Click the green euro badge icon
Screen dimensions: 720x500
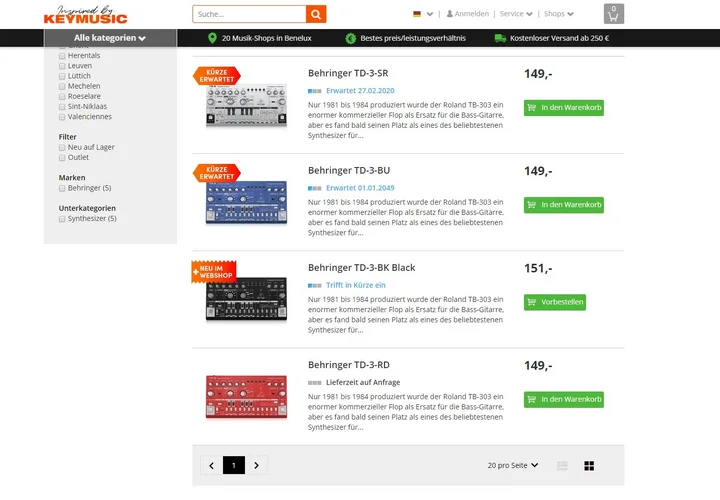pos(350,38)
